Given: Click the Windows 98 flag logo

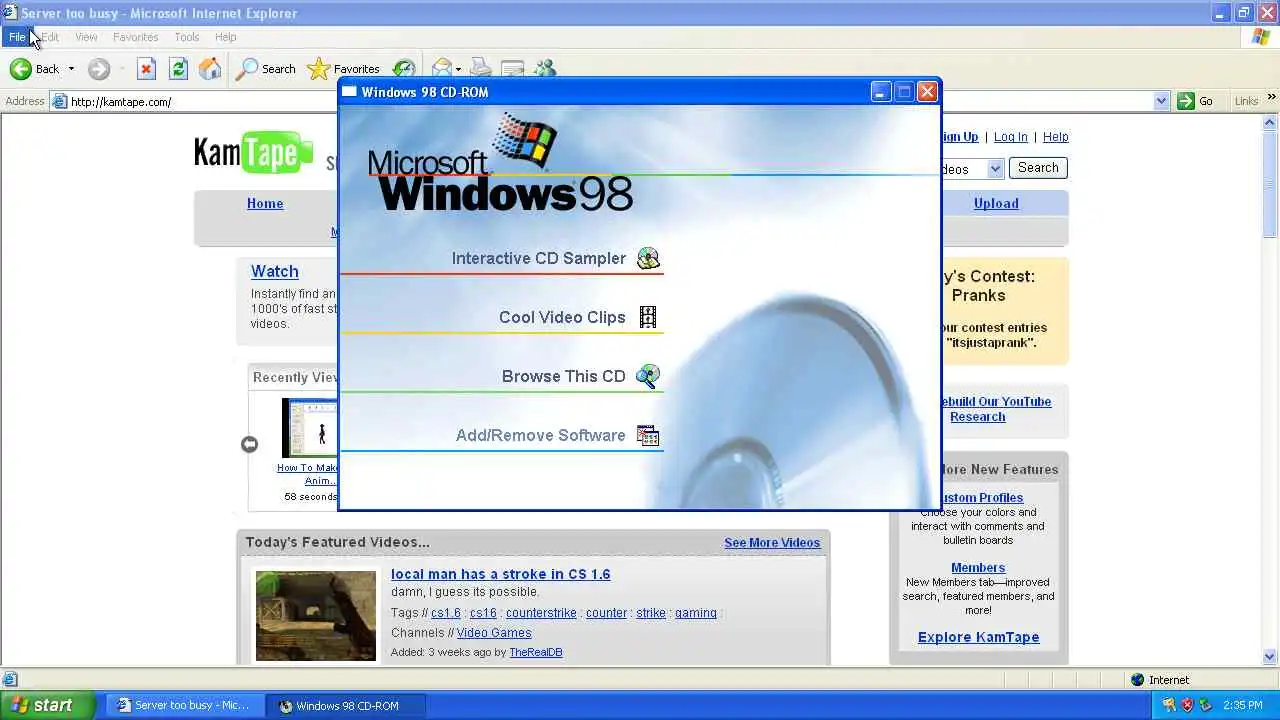Looking at the screenshot, I should [525, 140].
